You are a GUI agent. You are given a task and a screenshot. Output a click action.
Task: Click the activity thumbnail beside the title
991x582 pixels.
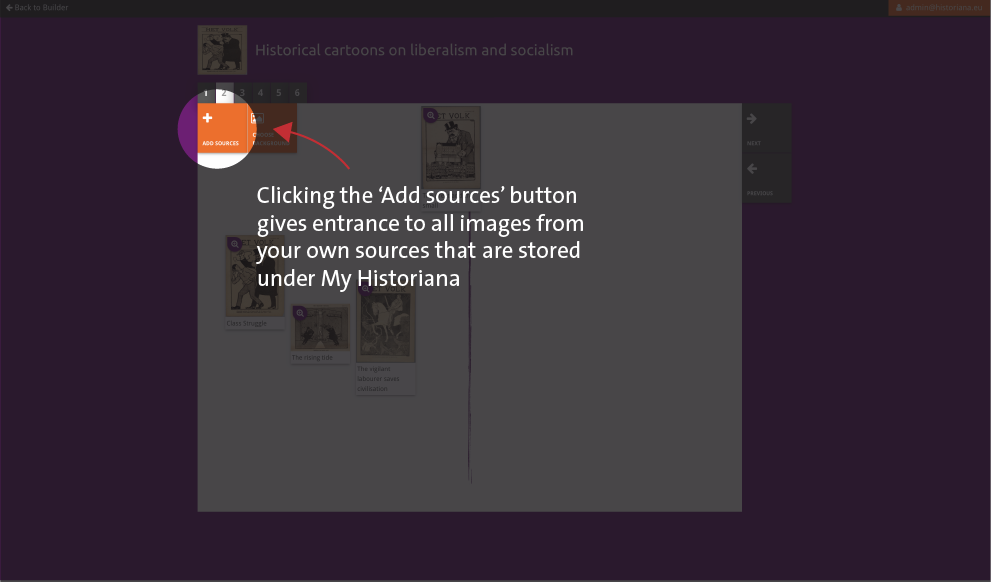click(222, 50)
